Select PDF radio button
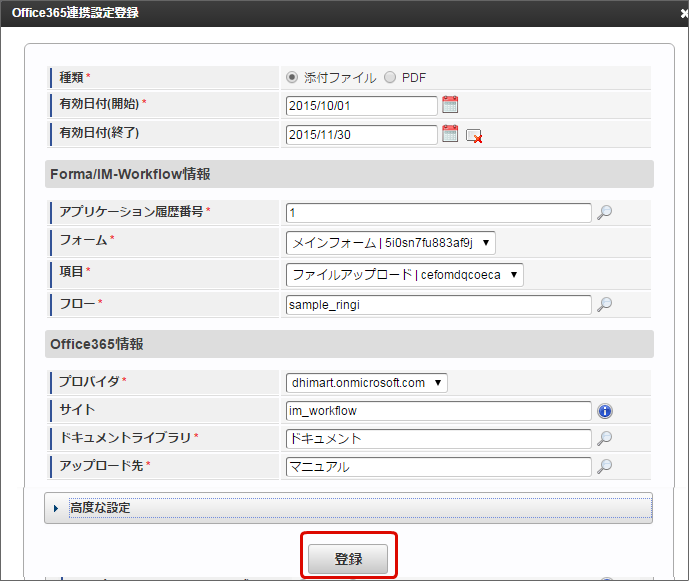The width and height of the screenshot is (689, 581). (390, 77)
